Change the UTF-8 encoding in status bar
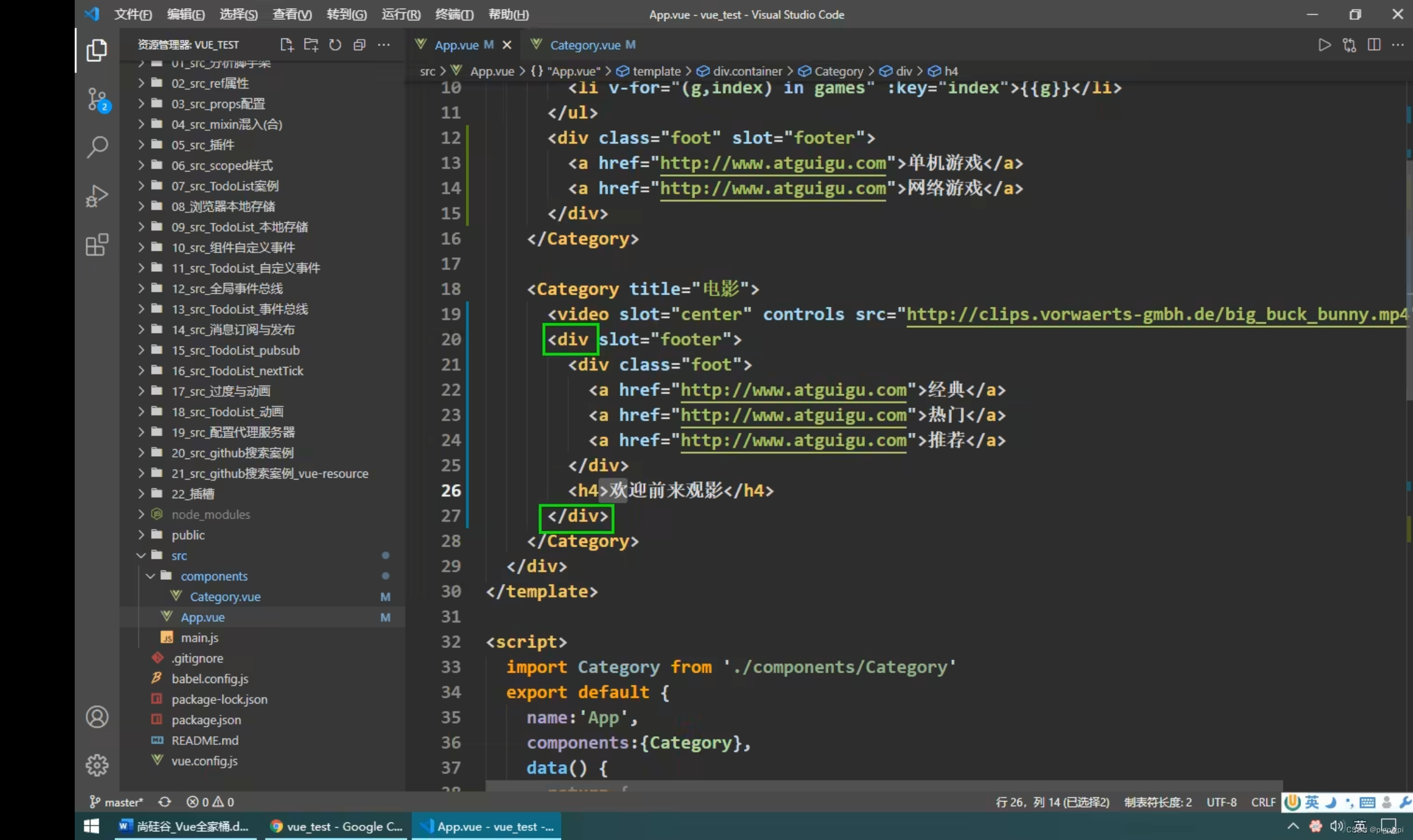The height and width of the screenshot is (840, 1413). [x=1222, y=802]
